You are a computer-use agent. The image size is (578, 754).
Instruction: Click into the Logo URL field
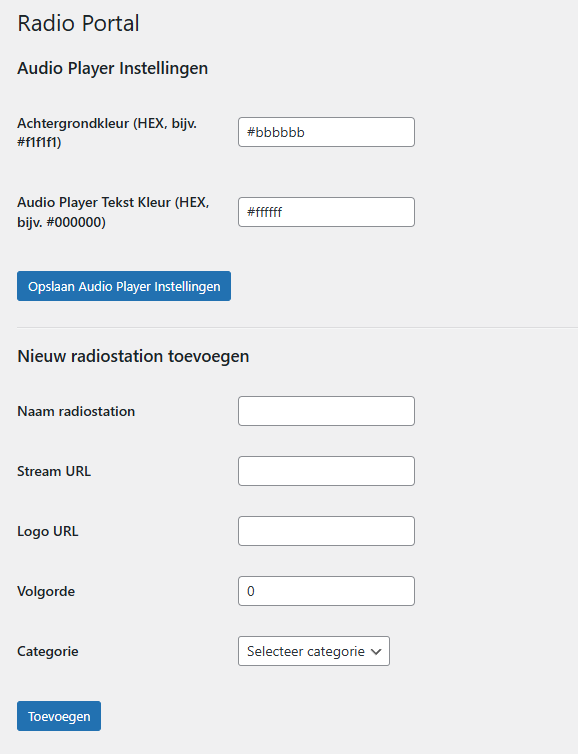point(326,531)
